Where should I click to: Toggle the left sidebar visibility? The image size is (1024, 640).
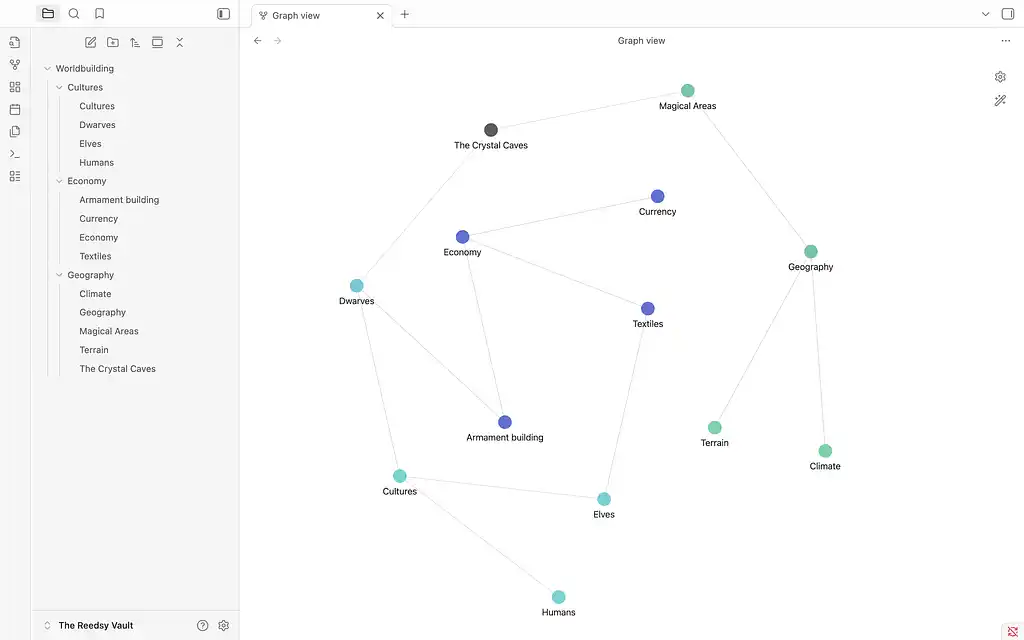(222, 14)
